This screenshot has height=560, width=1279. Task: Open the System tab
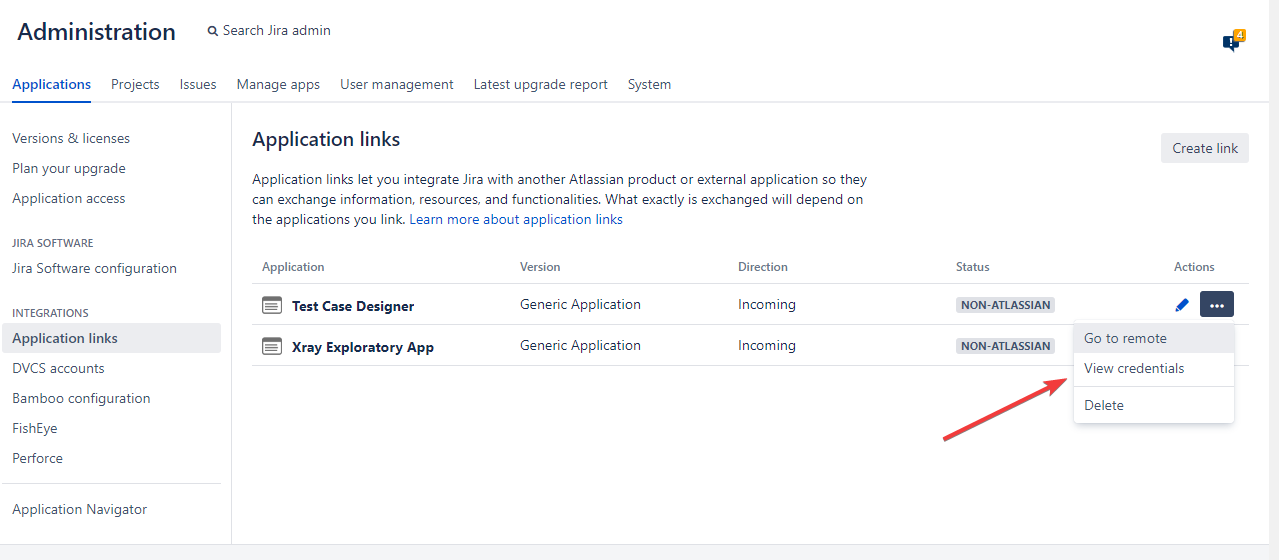(x=649, y=84)
